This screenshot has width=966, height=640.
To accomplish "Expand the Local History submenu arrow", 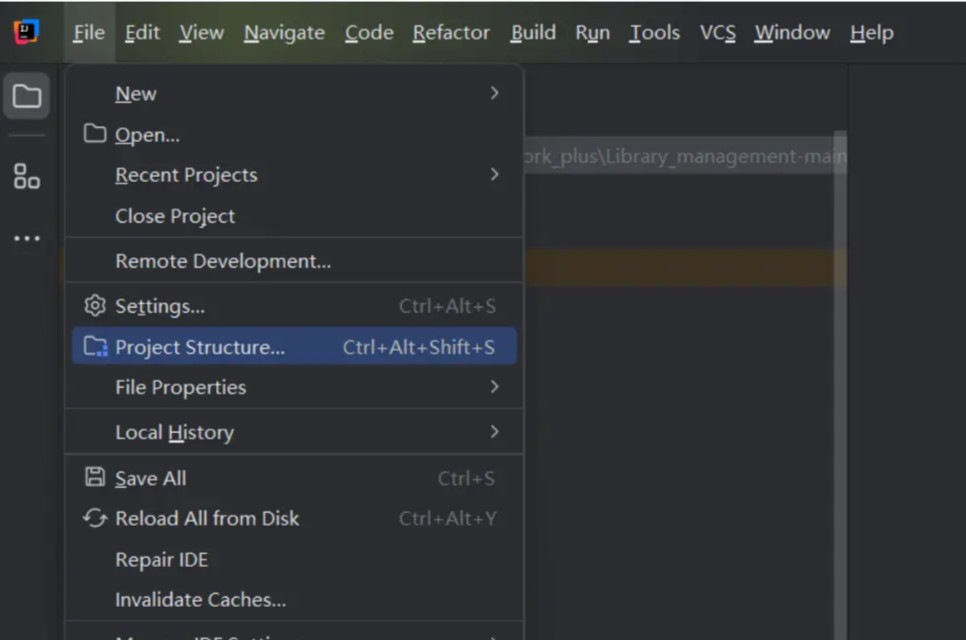I will pyautogui.click(x=494, y=432).
